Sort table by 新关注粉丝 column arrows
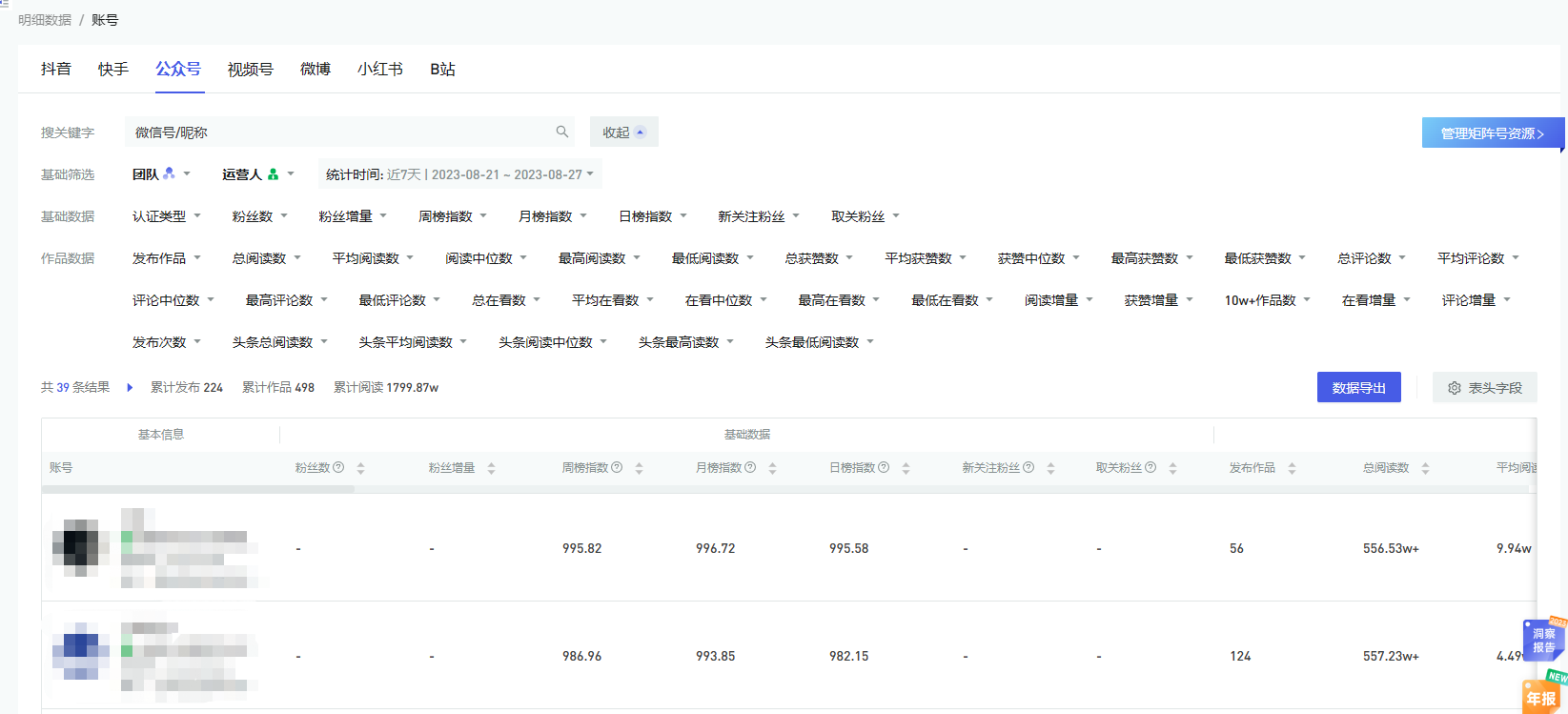1568x714 pixels. (x=1050, y=468)
